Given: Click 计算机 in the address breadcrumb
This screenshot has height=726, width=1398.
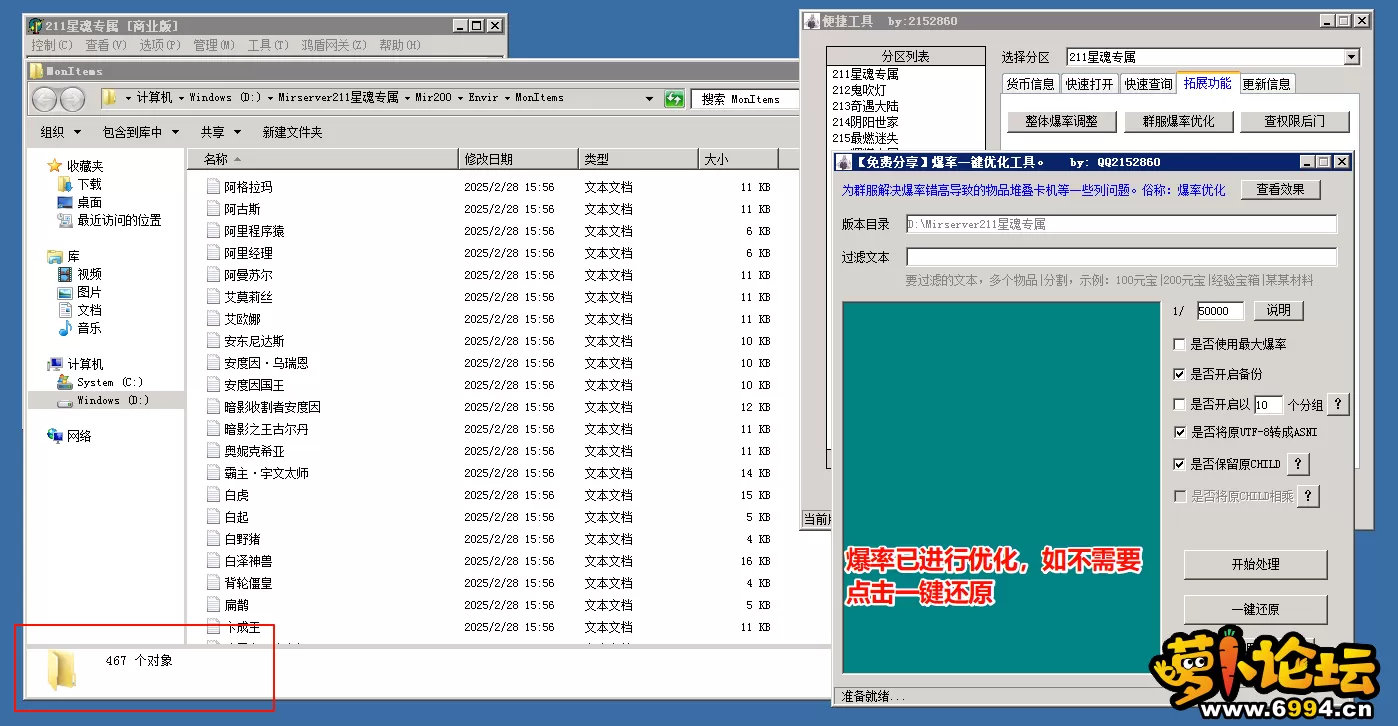Looking at the screenshot, I should [155, 98].
